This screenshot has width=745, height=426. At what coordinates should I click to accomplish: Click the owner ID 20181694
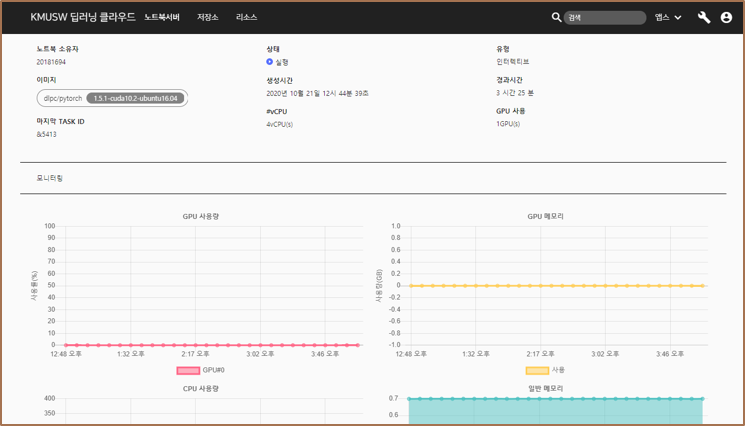(51, 62)
